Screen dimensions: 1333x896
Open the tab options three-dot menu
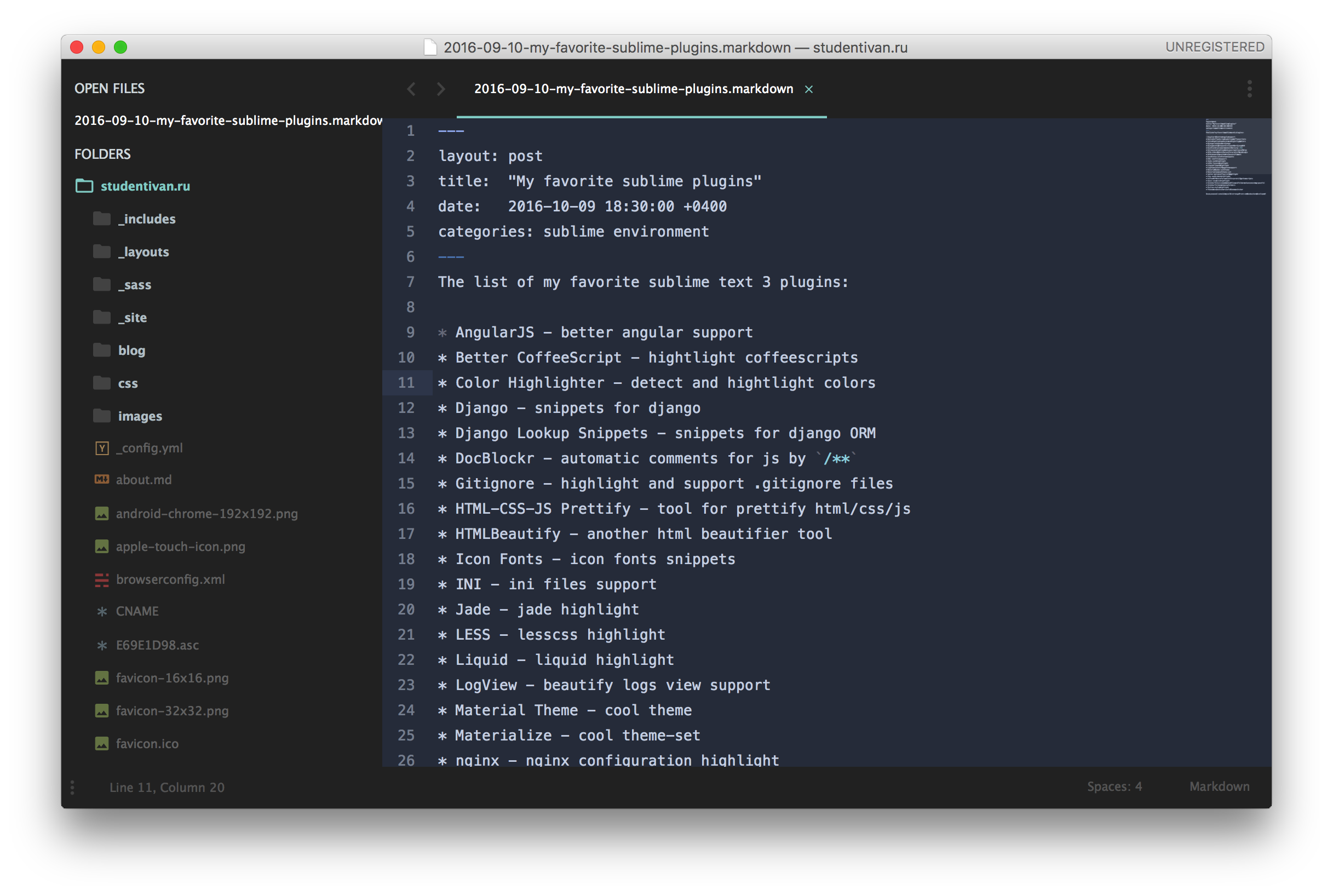[1250, 89]
